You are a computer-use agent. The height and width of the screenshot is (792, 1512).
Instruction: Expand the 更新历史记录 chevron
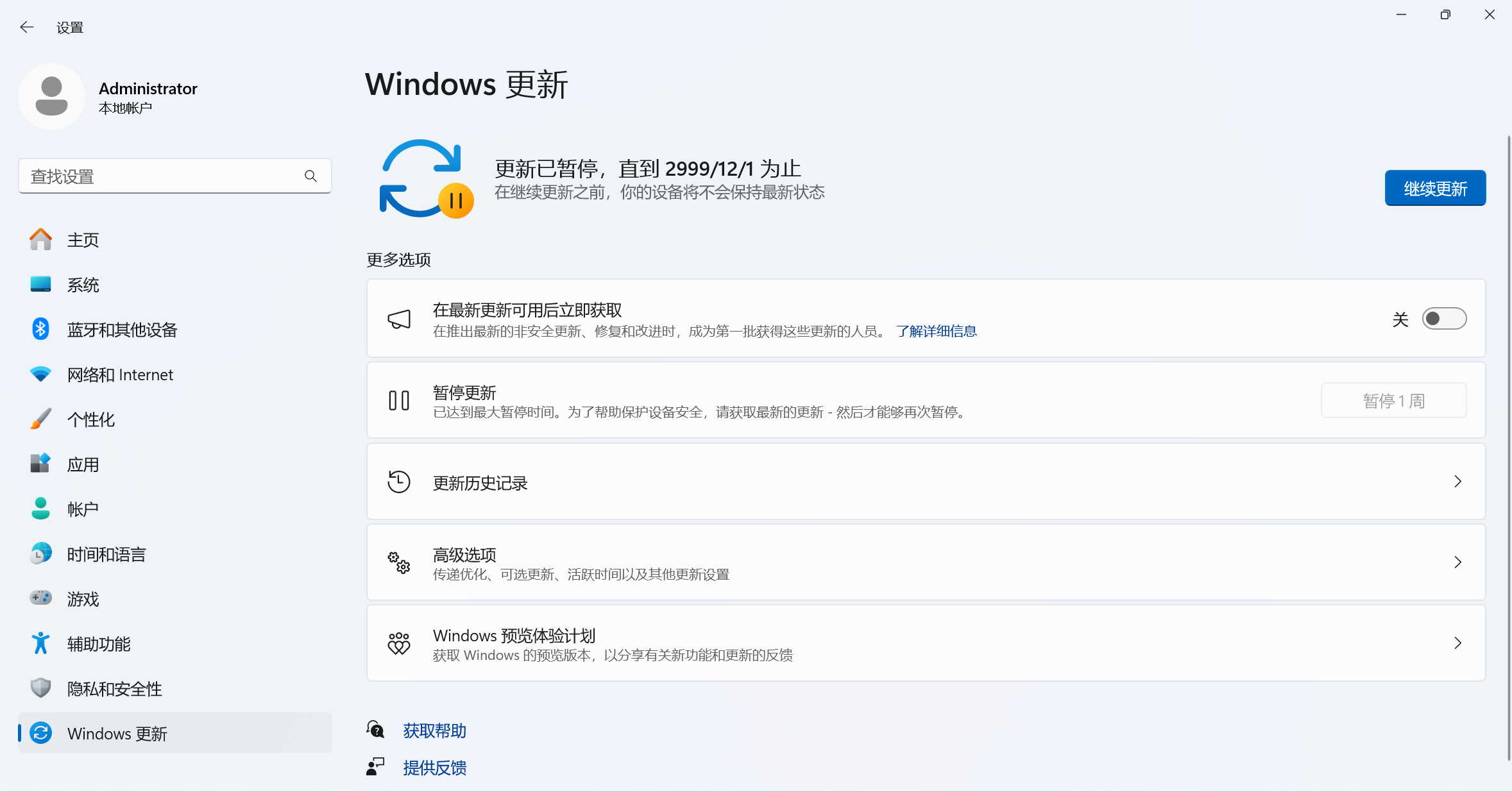click(1457, 482)
